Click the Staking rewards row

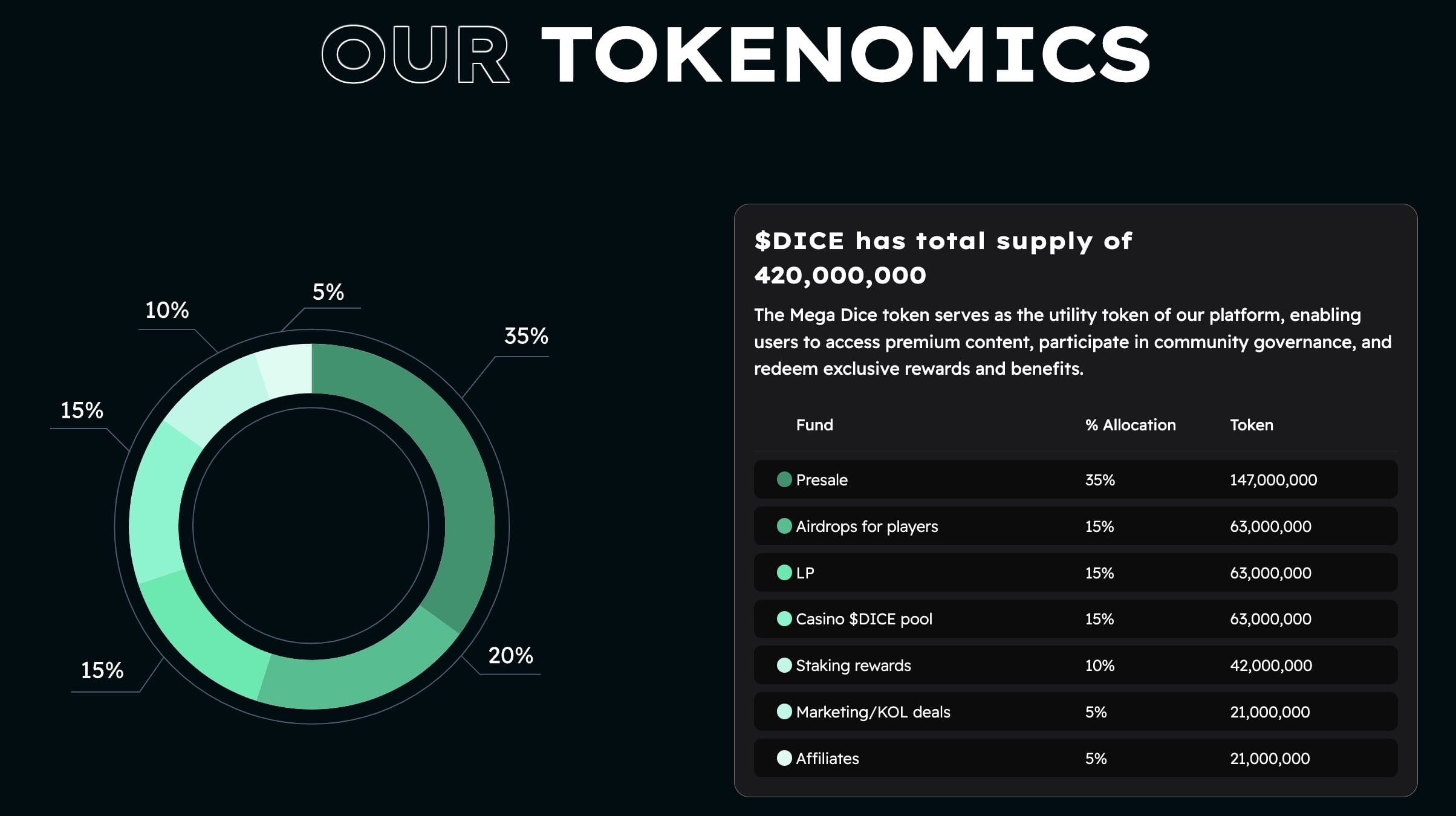(1075, 665)
